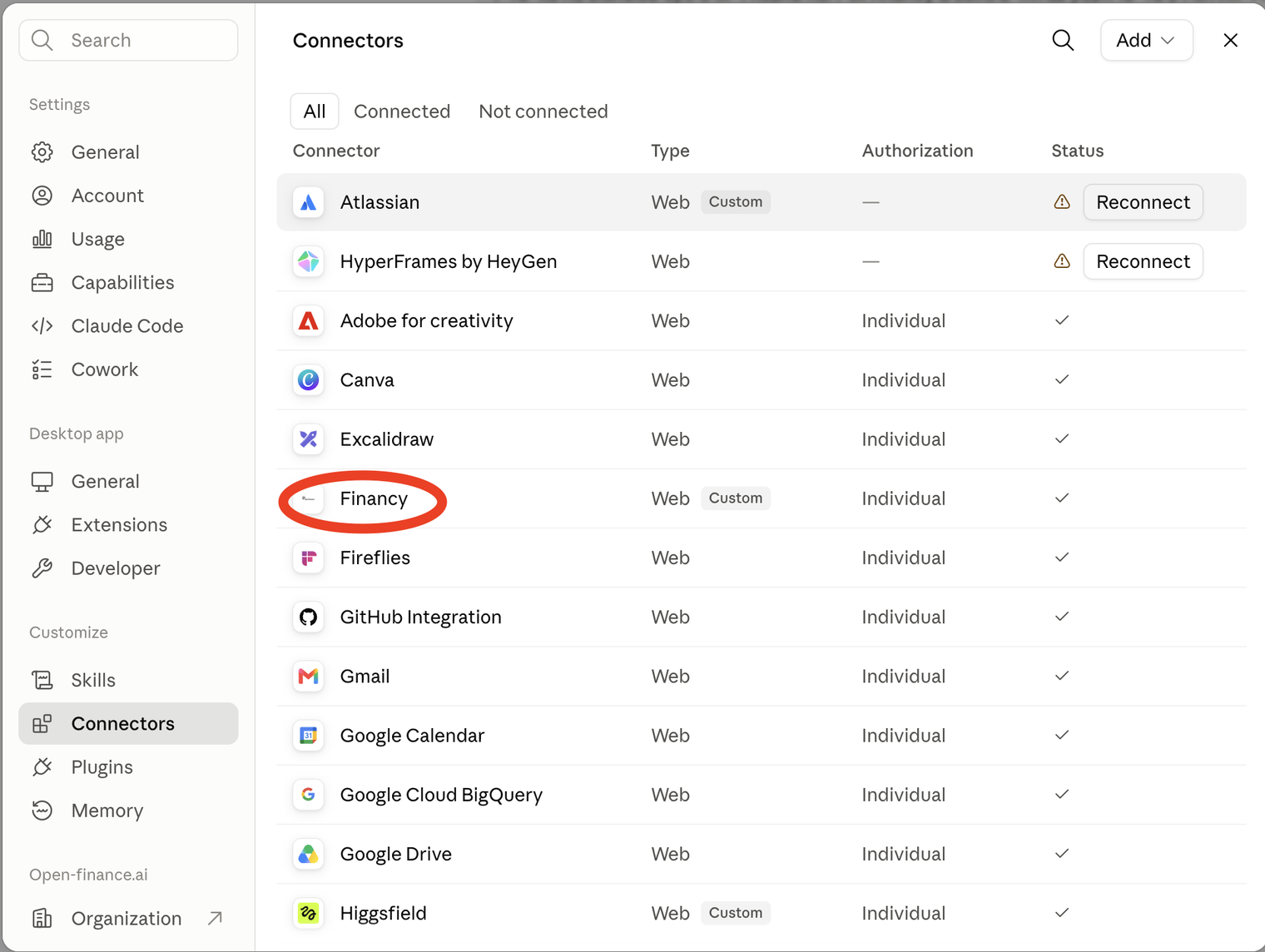Screen dimensions: 1265x952
Task: Click the code brackets icon beside Claude Code
Action: point(42,326)
